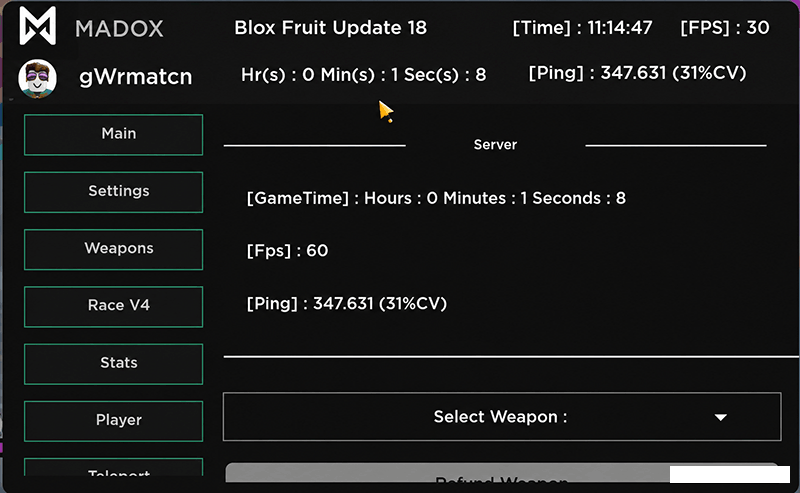
Task: Open the Main tab
Action: [x=113, y=135]
